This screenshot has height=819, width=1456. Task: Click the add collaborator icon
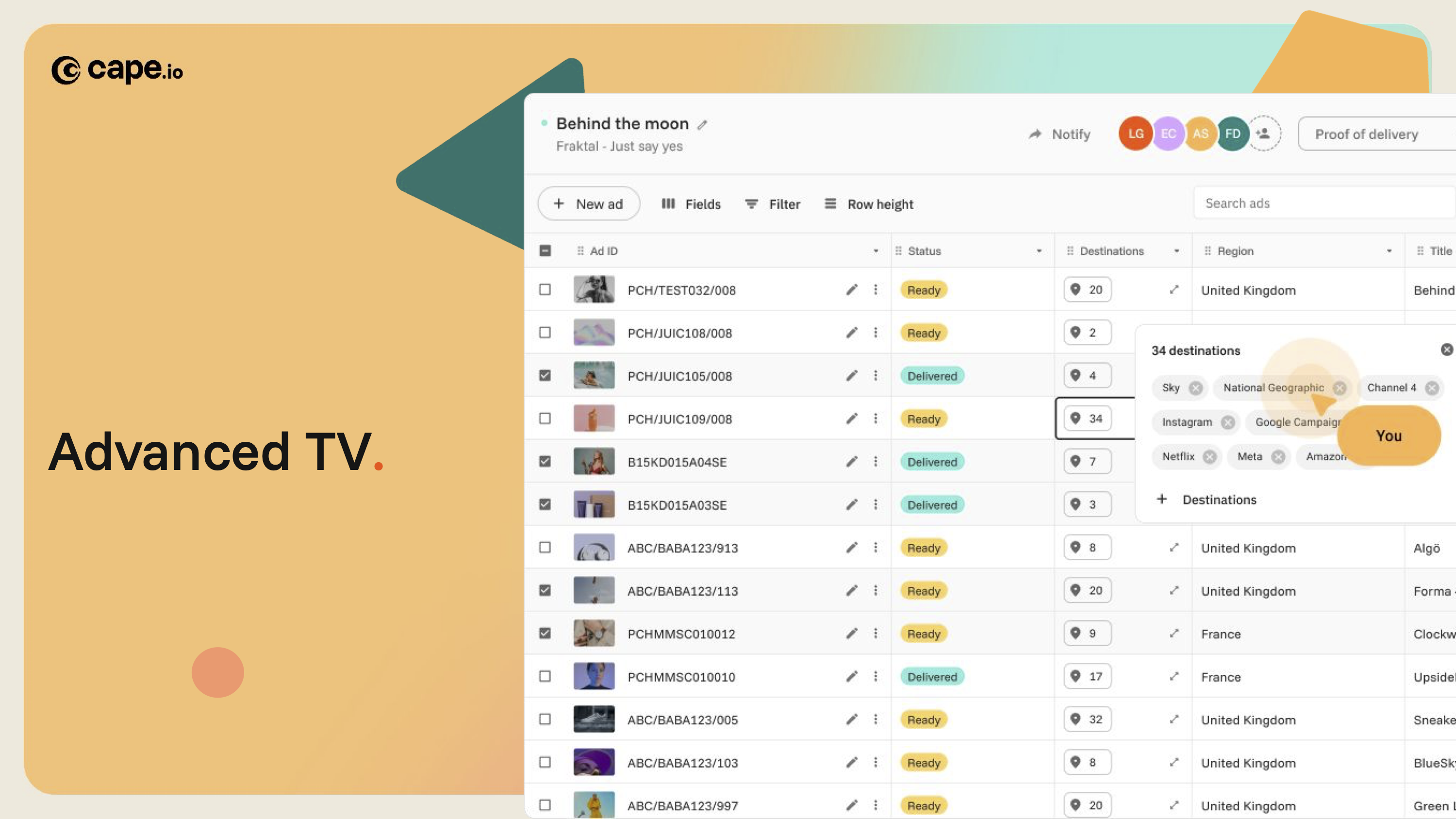point(1263,134)
